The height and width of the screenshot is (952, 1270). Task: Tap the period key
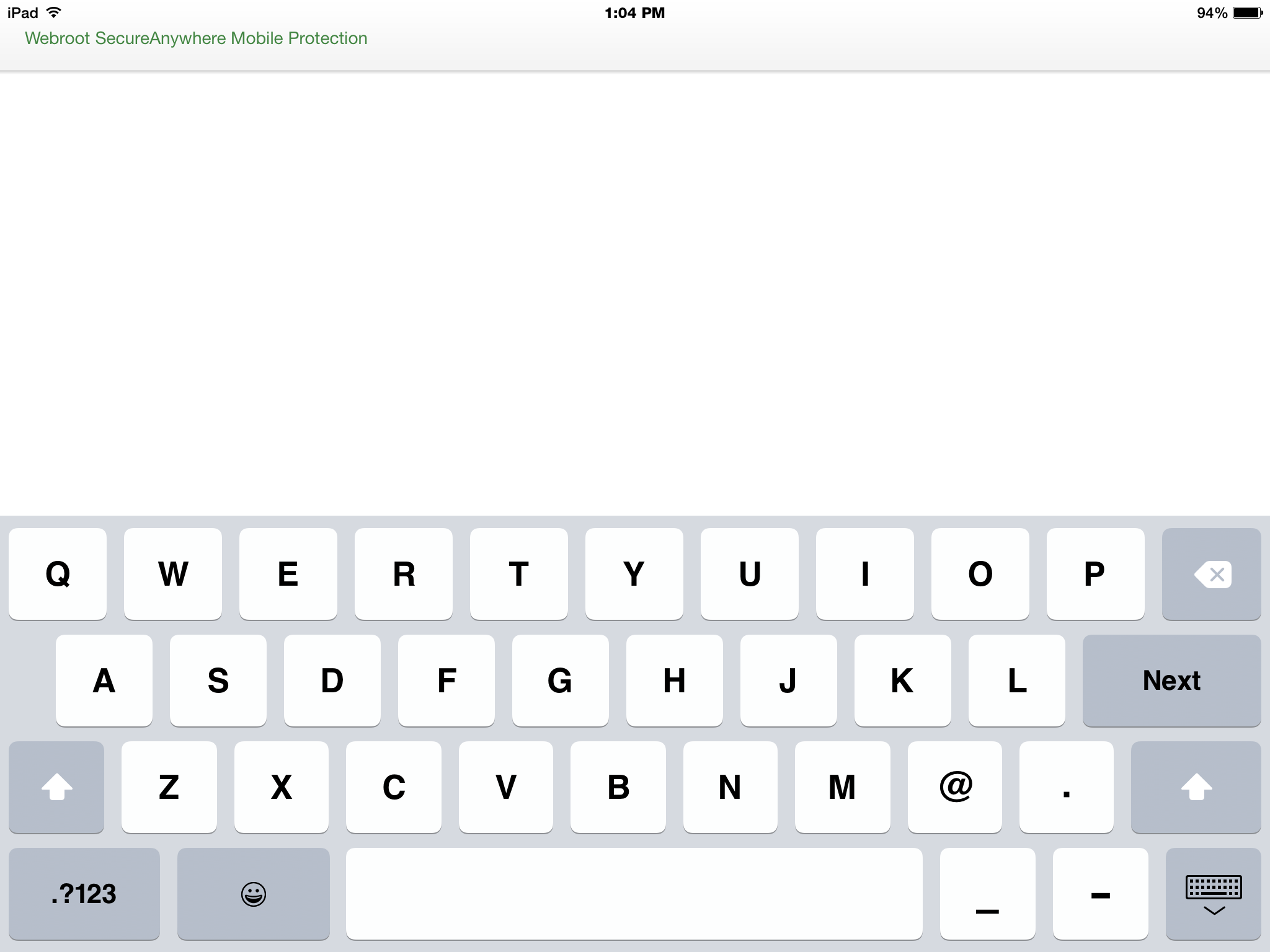(1067, 787)
